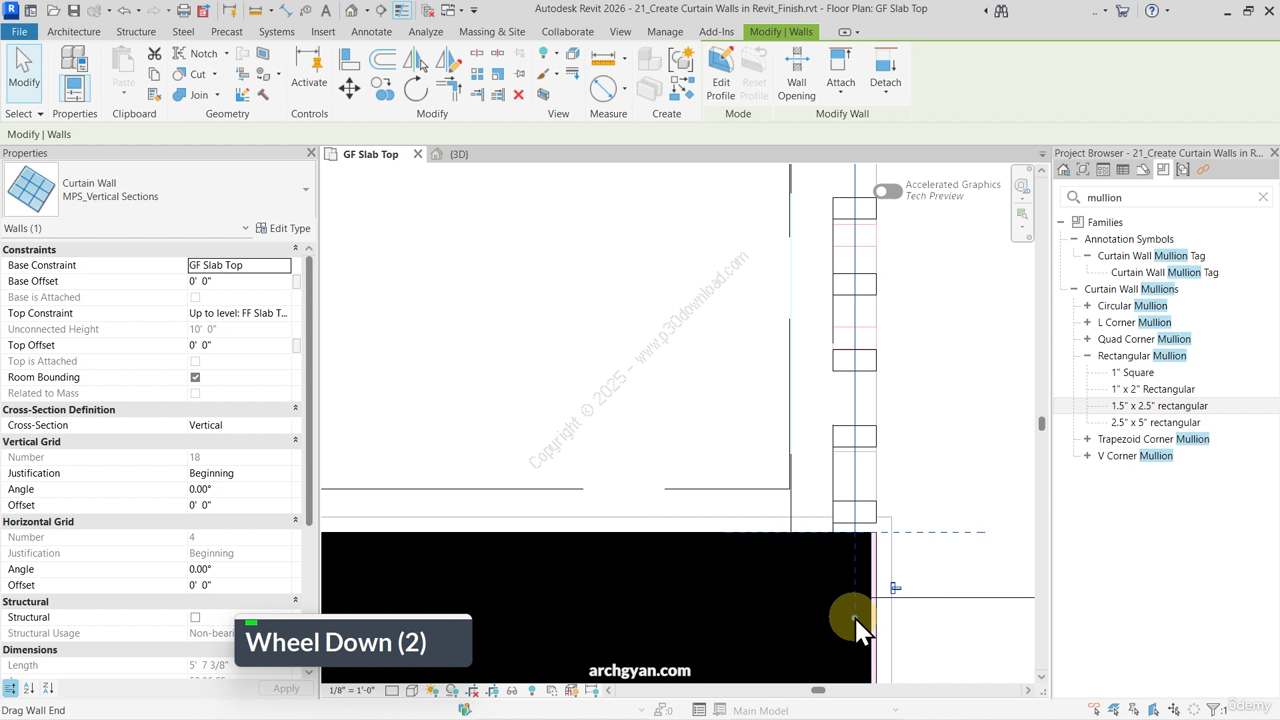Click the Copy tool icon in Modify panel
Screen dimensions: 1280x720
pos(383,91)
